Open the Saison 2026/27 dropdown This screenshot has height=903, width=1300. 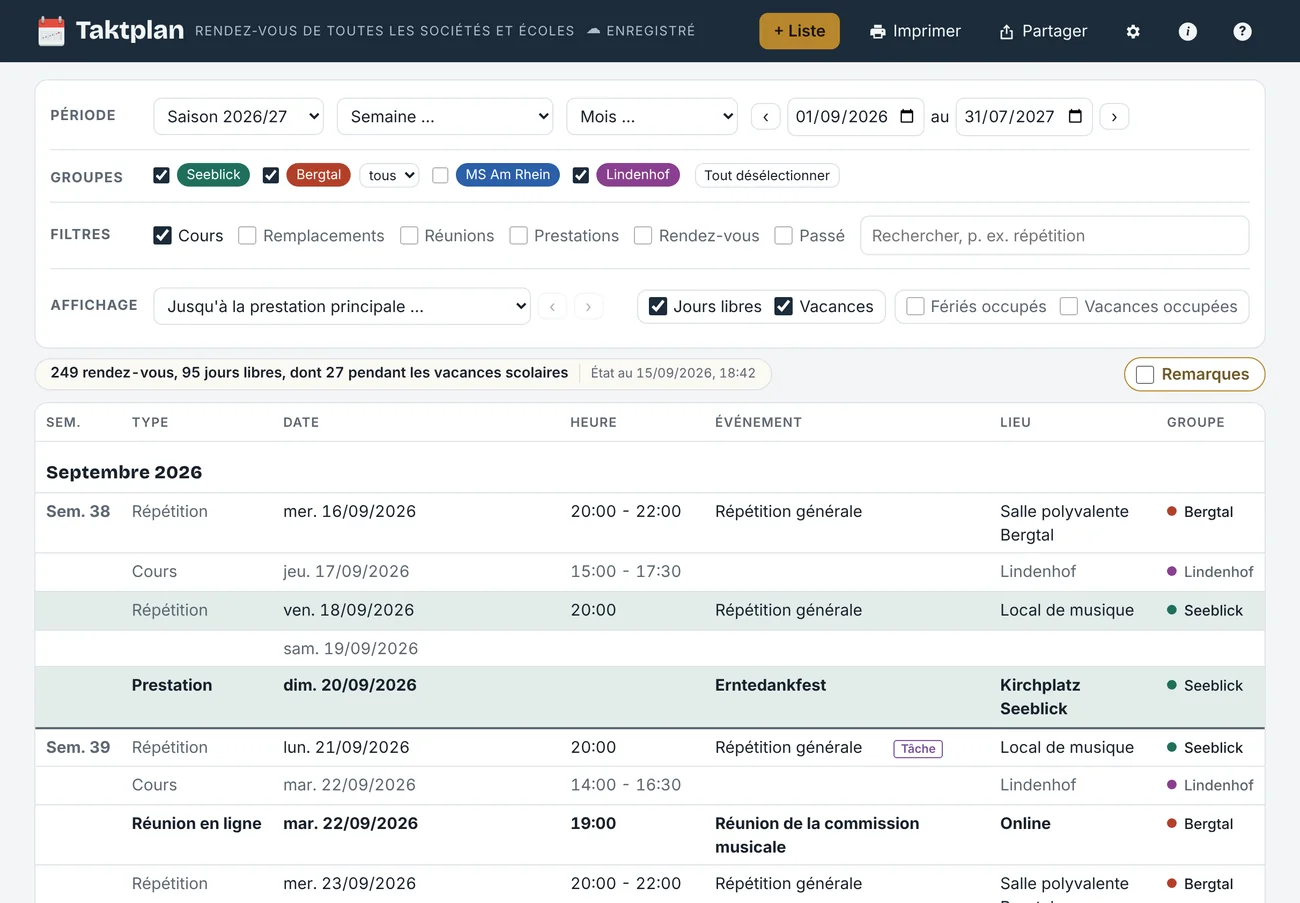pyautogui.click(x=238, y=116)
